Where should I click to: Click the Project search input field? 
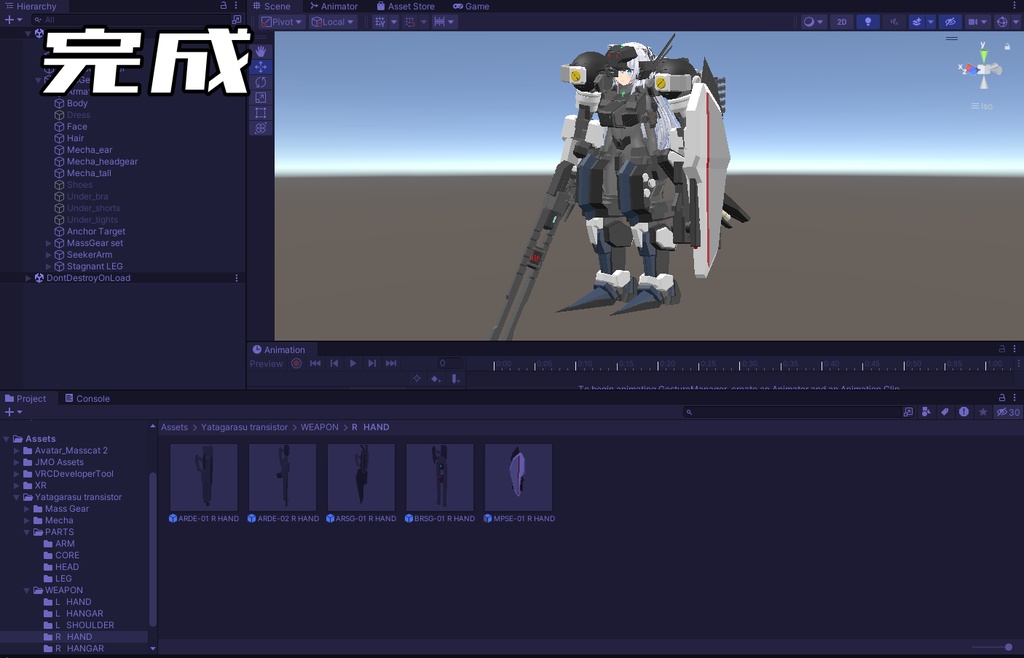coord(792,412)
